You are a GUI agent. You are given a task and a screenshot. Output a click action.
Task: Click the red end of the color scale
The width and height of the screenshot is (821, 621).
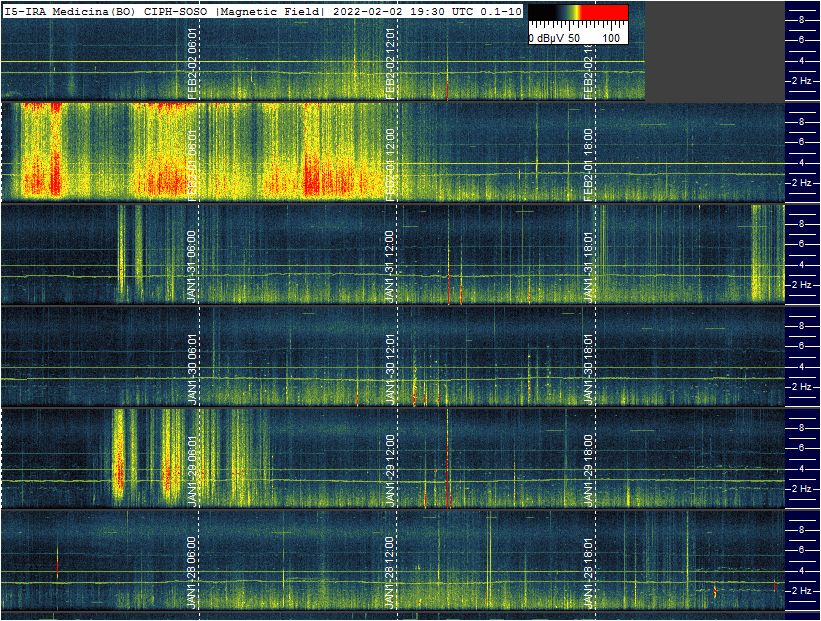612,13
